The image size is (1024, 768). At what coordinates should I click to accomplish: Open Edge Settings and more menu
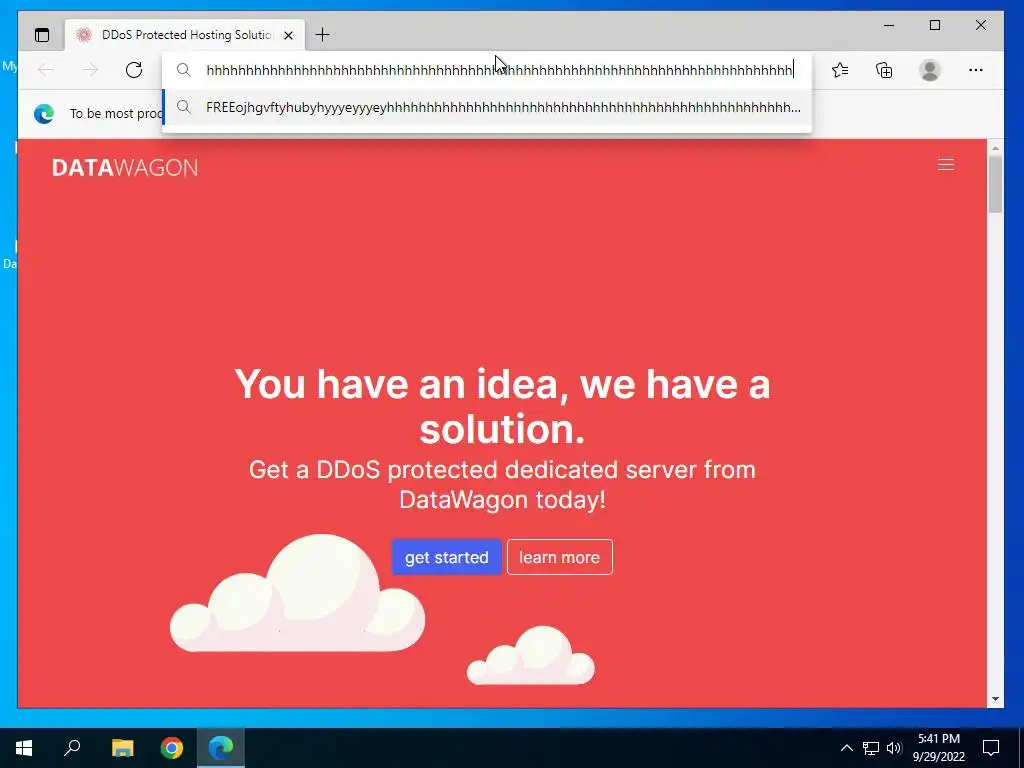(976, 70)
